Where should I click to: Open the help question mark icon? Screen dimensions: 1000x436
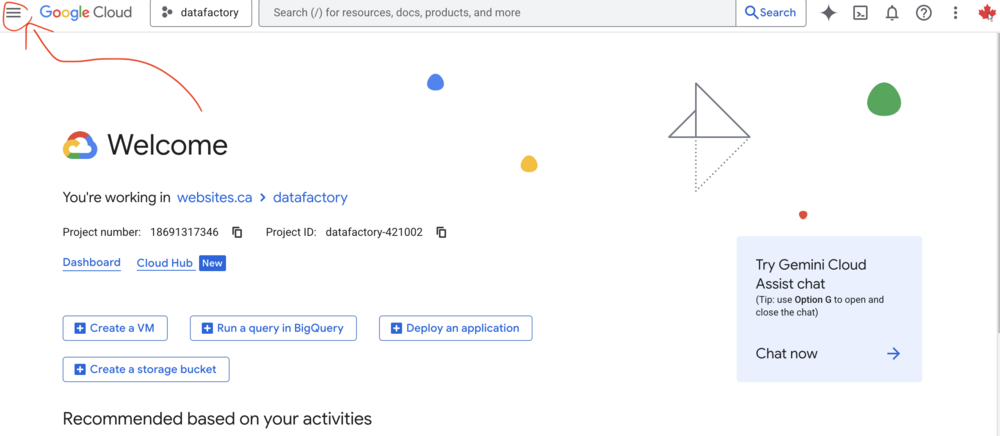coord(924,13)
